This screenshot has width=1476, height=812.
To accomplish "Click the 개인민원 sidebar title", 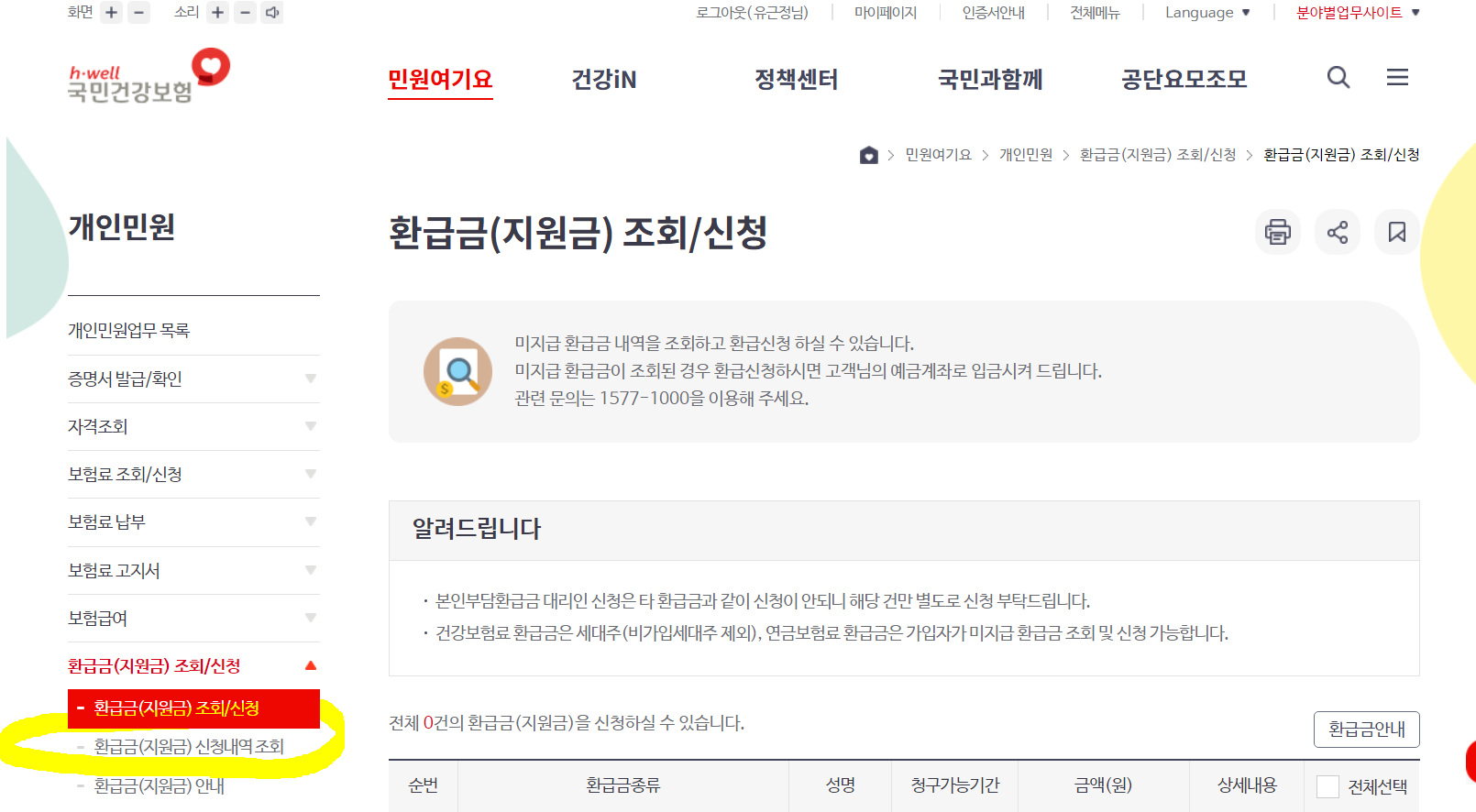I will coord(122,226).
